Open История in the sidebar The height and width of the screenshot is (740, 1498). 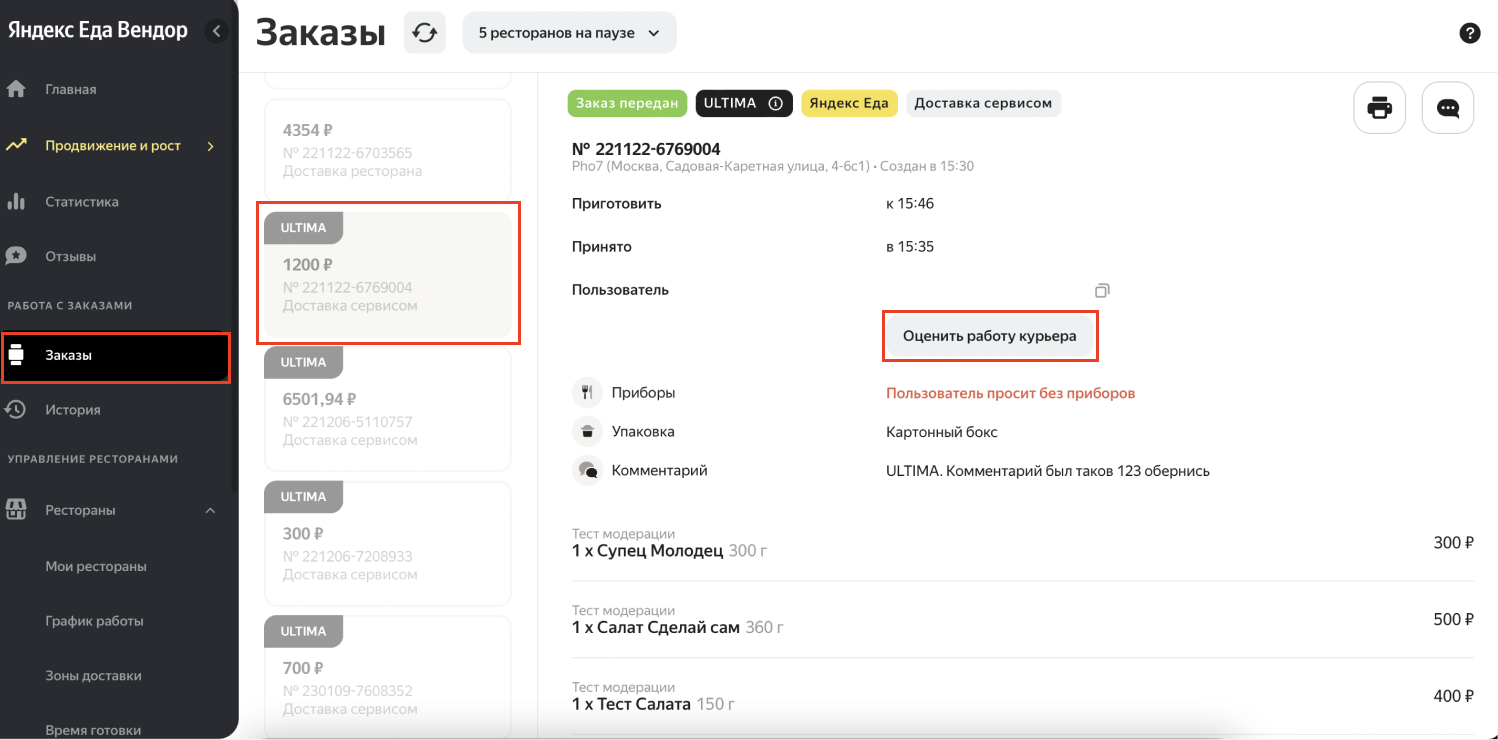point(72,410)
